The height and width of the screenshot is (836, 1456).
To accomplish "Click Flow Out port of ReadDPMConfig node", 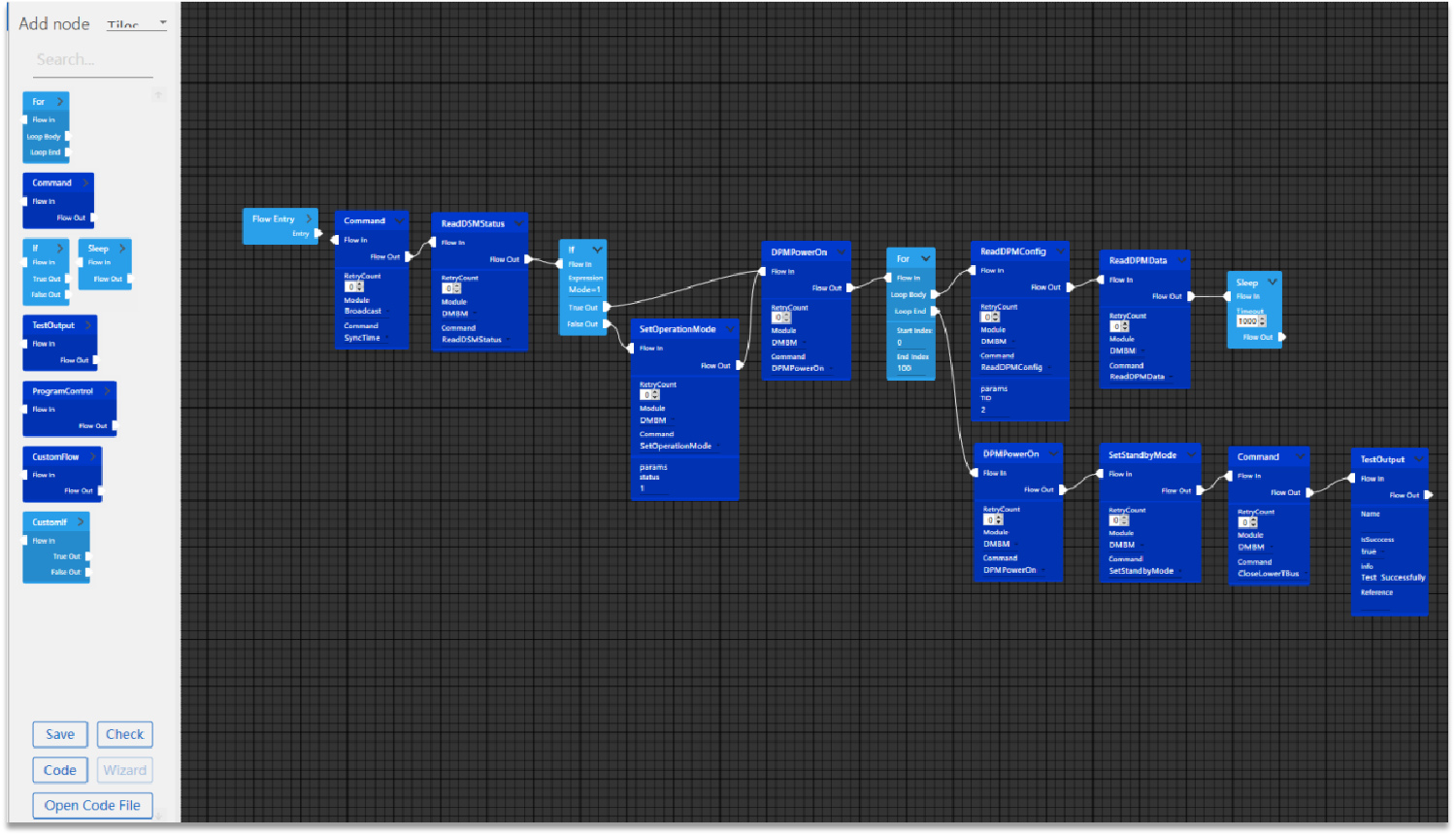I will (1070, 286).
